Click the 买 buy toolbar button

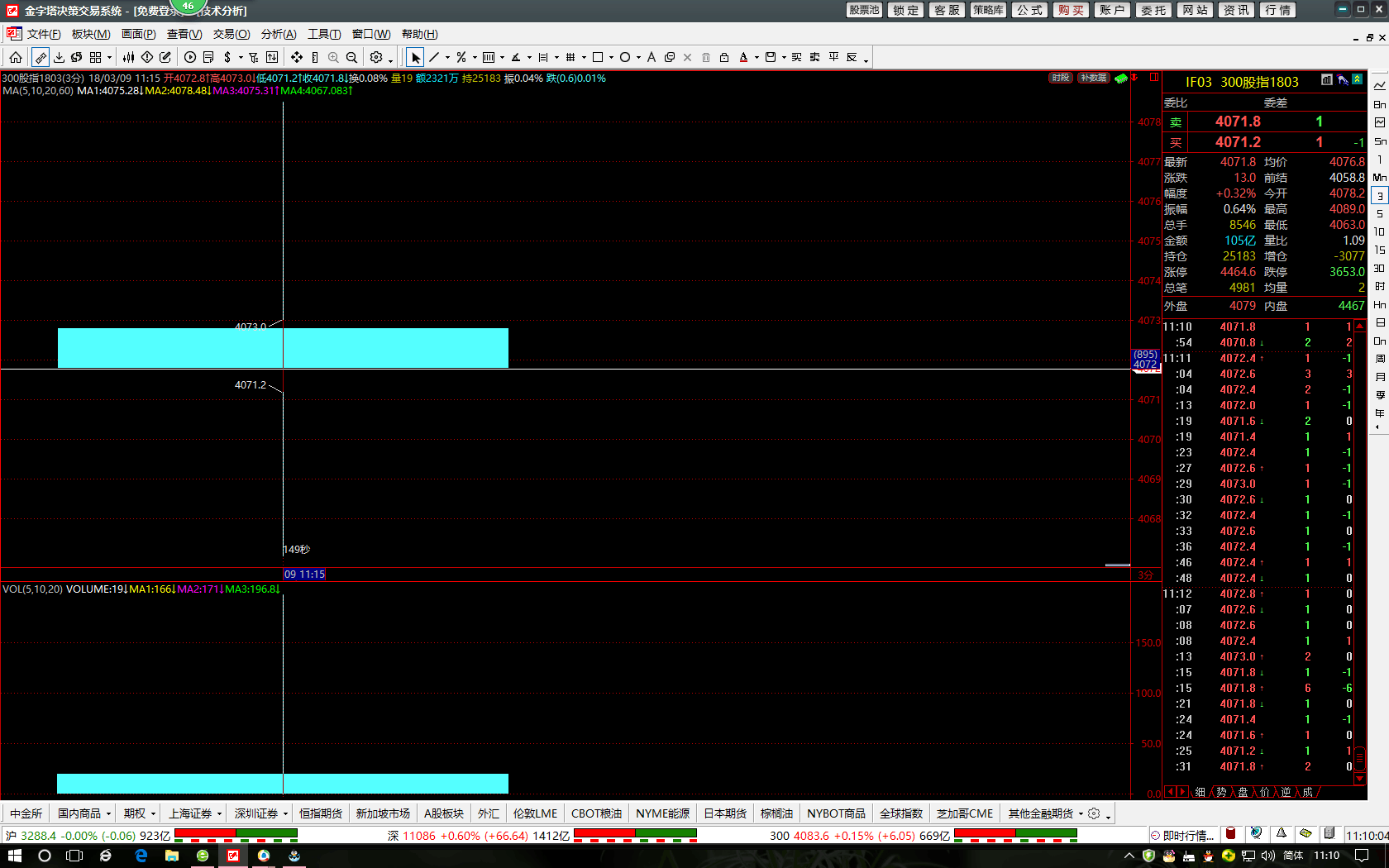[x=796, y=57]
